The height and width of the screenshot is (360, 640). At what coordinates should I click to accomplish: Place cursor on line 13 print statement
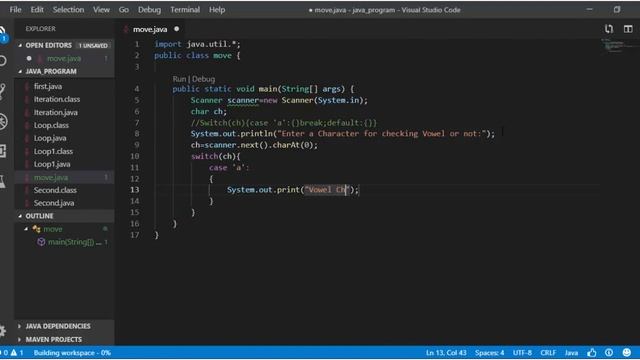[293, 190]
